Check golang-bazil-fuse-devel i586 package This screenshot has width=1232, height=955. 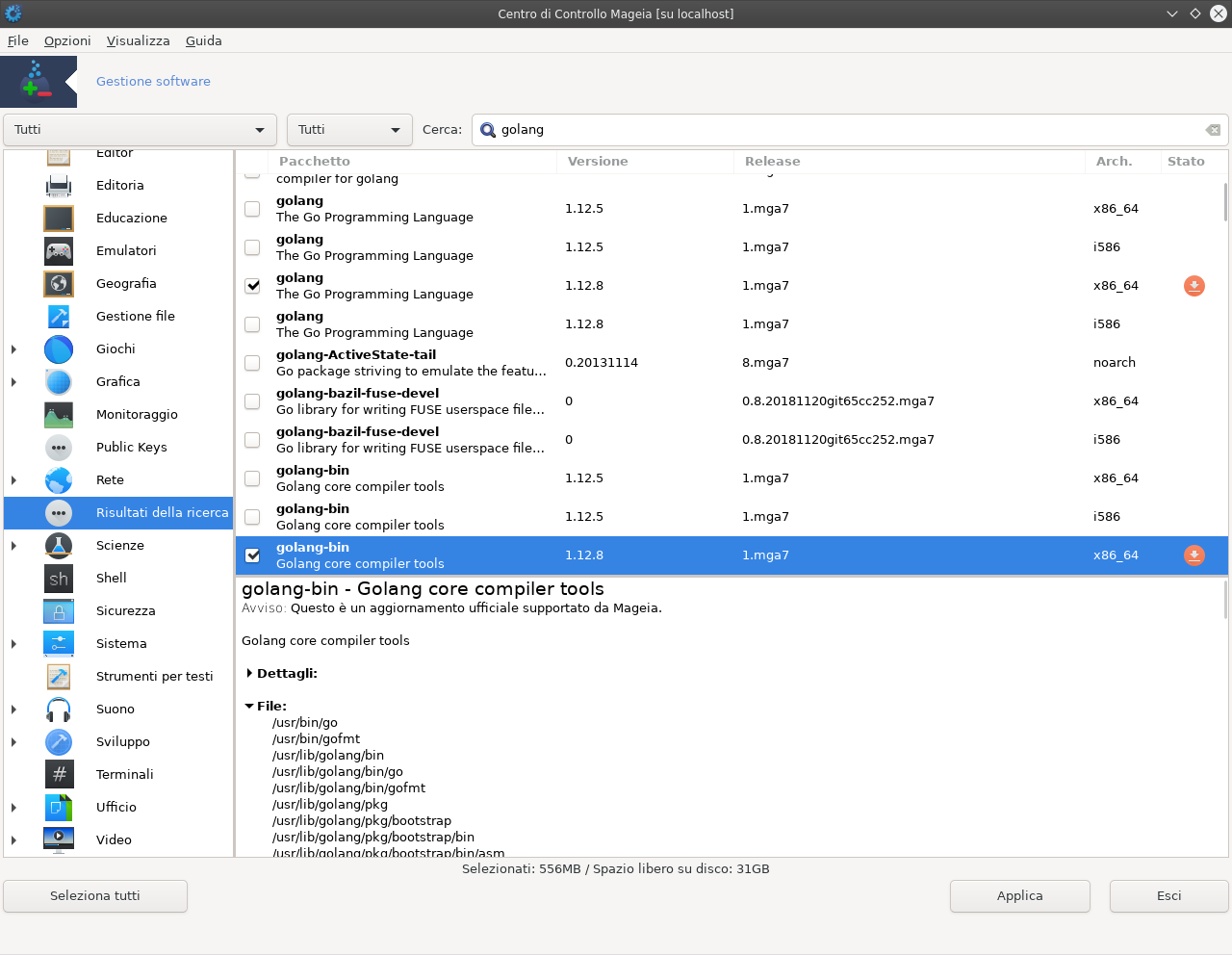point(252,440)
